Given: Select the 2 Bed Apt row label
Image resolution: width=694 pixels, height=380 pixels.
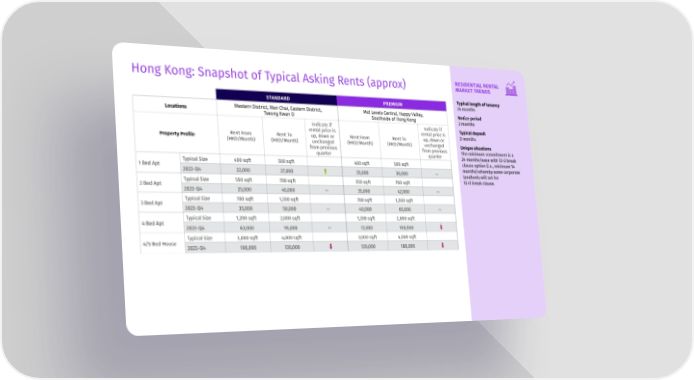Looking at the screenshot, I should (150, 183).
